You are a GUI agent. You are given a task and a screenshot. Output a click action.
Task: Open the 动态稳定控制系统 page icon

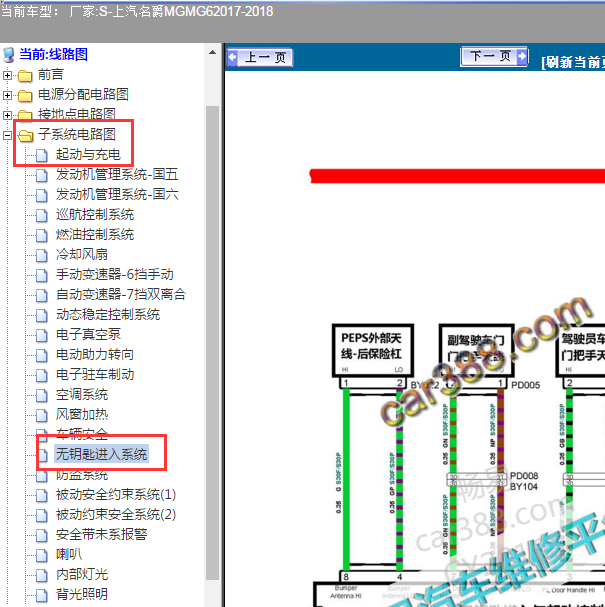click(x=41, y=315)
